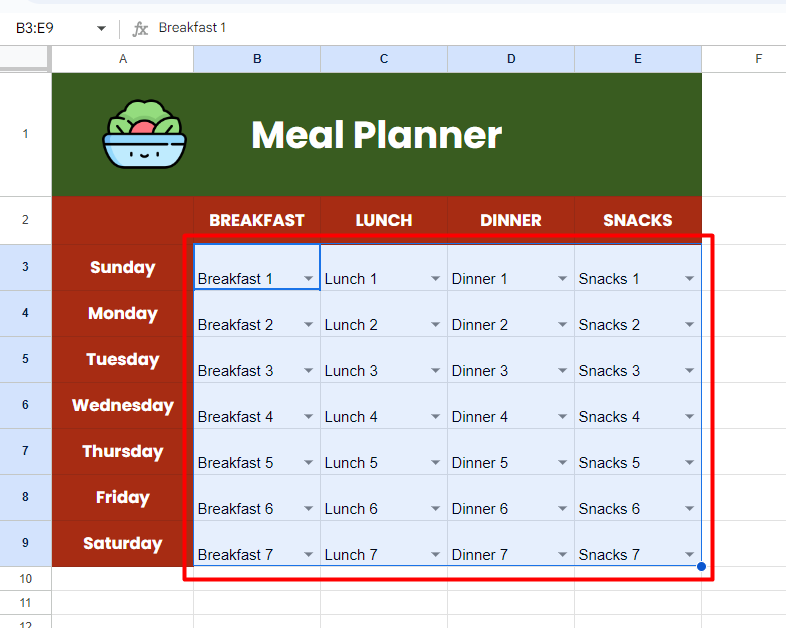Open the Dinner 5 dropdown arrow

click(562, 462)
